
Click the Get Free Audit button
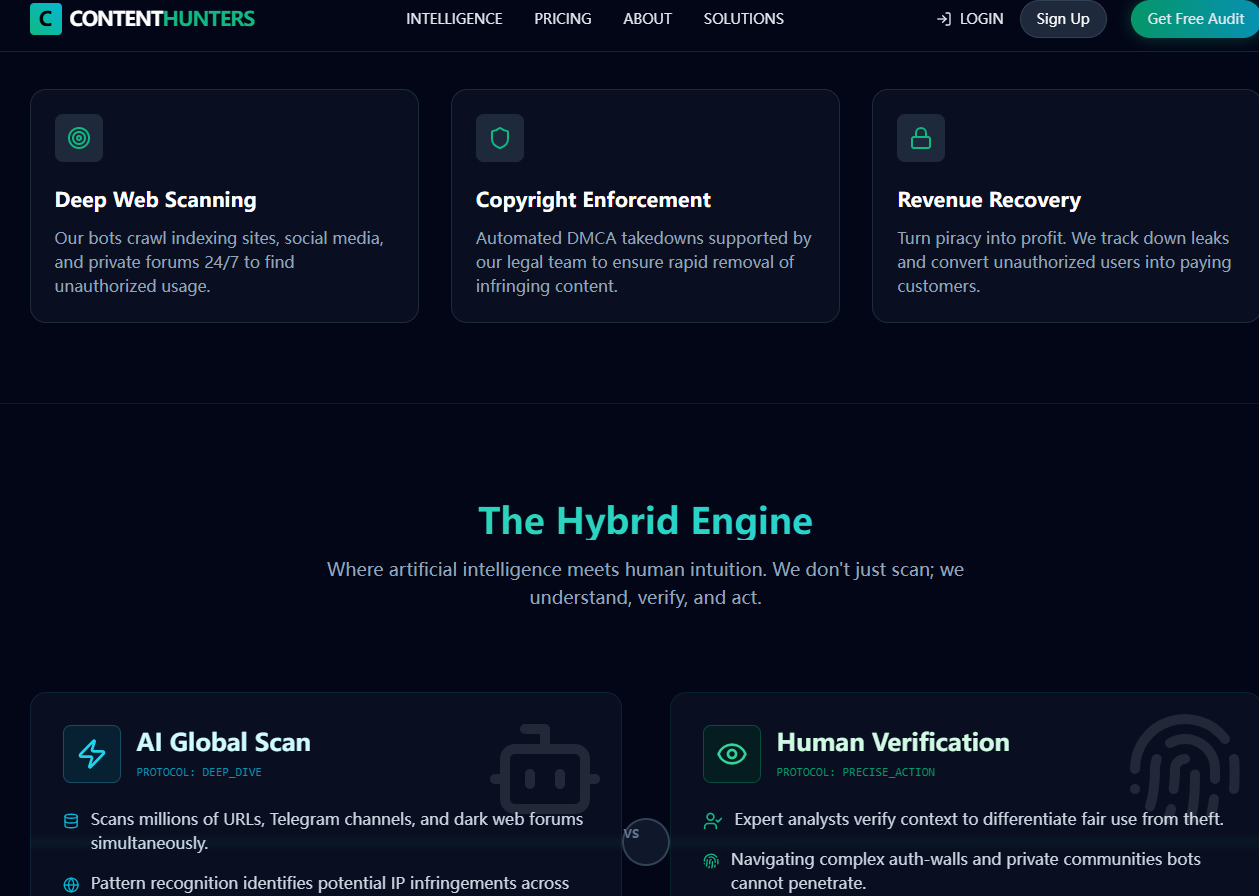tap(1195, 19)
